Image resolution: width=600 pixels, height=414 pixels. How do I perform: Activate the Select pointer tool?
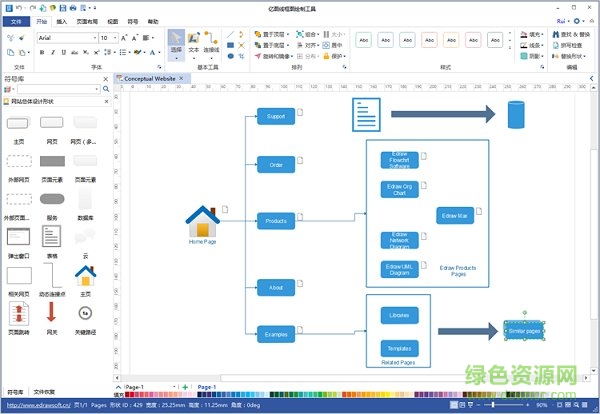point(176,45)
